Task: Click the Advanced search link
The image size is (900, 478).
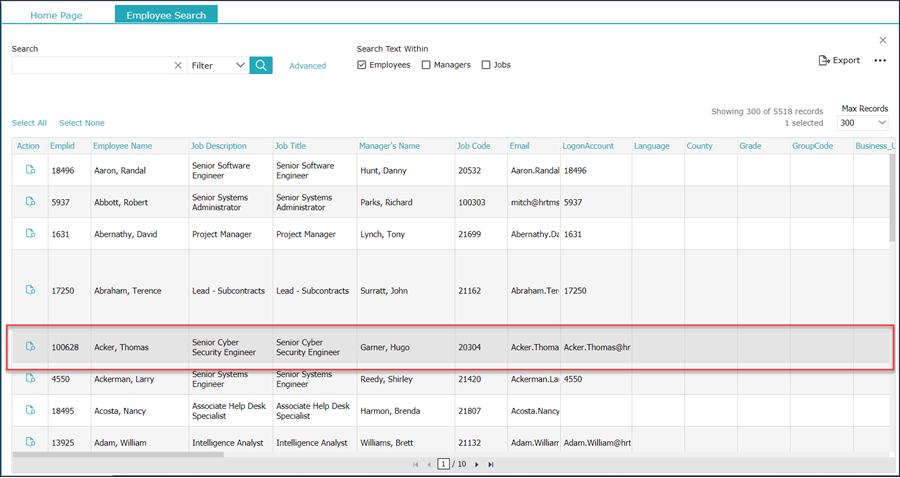Action: pyautogui.click(x=307, y=66)
